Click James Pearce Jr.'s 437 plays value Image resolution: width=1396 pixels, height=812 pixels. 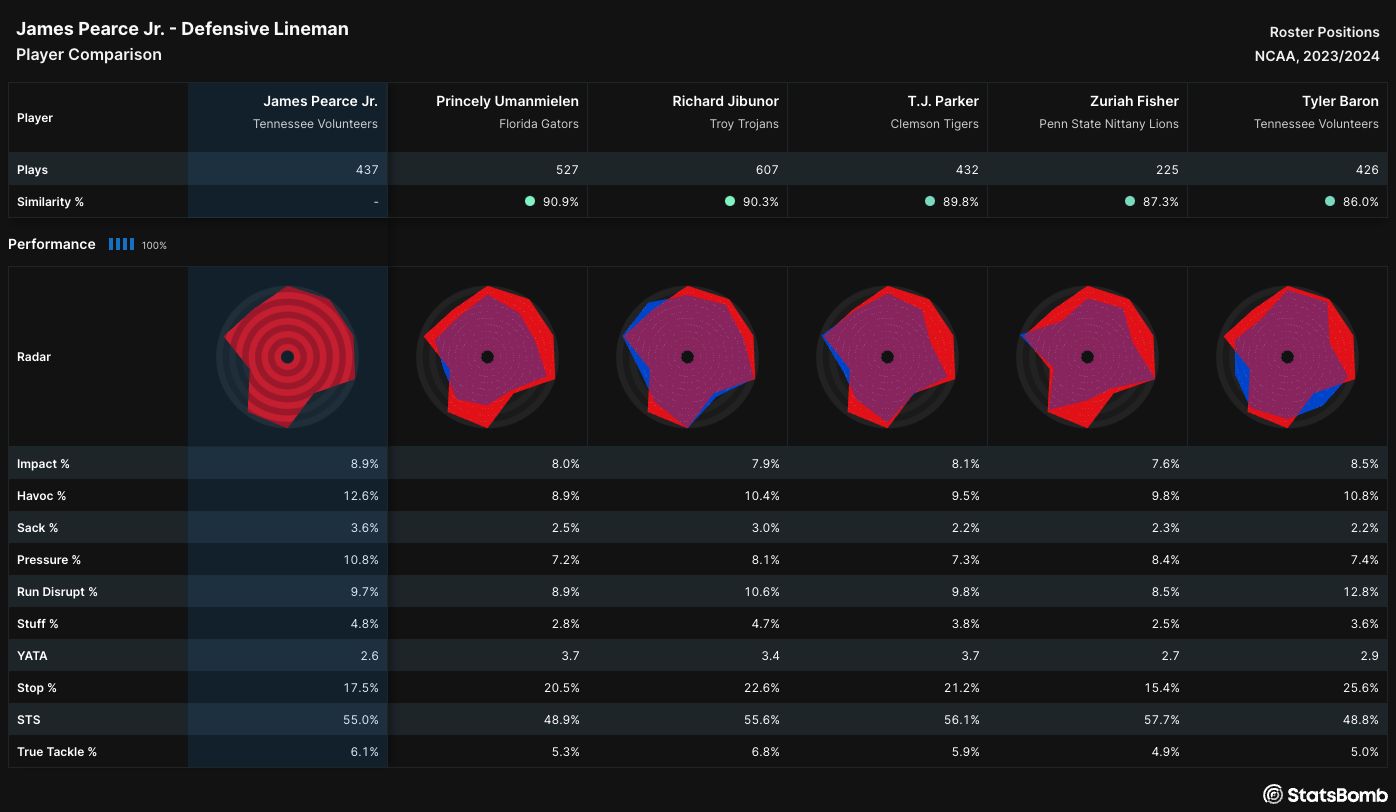367,170
